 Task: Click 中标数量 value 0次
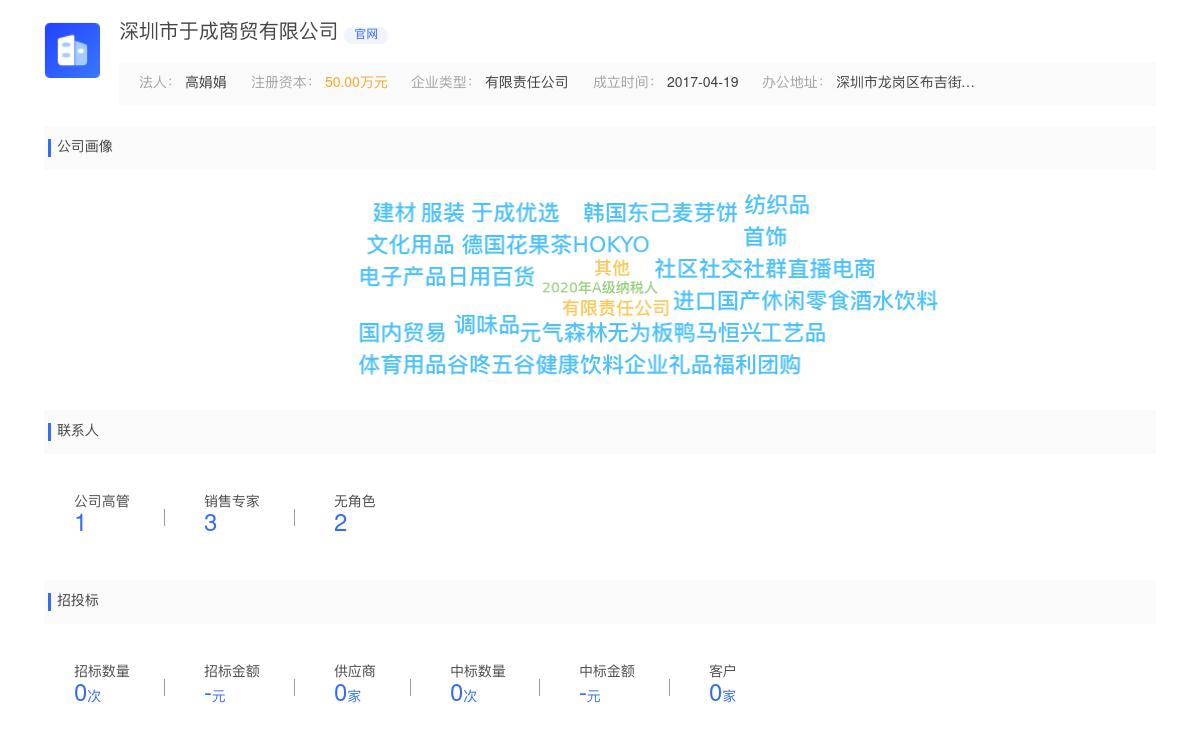[x=464, y=693]
